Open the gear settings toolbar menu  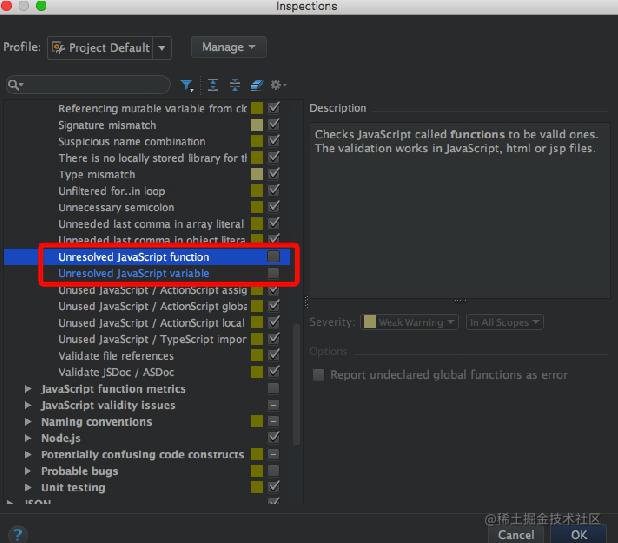pyautogui.click(x=278, y=85)
